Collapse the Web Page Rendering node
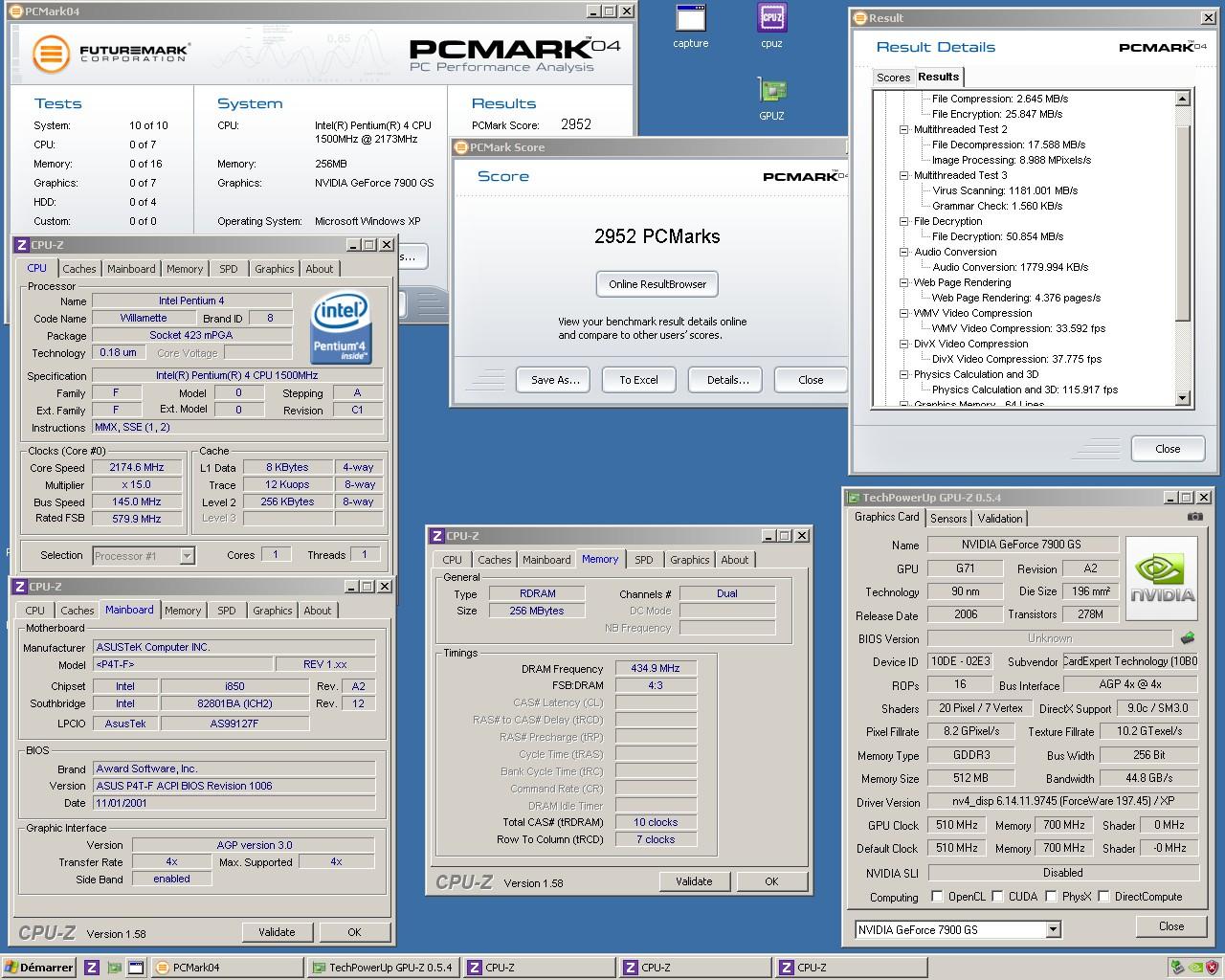The height and width of the screenshot is (980, 1225). [903, 282]
